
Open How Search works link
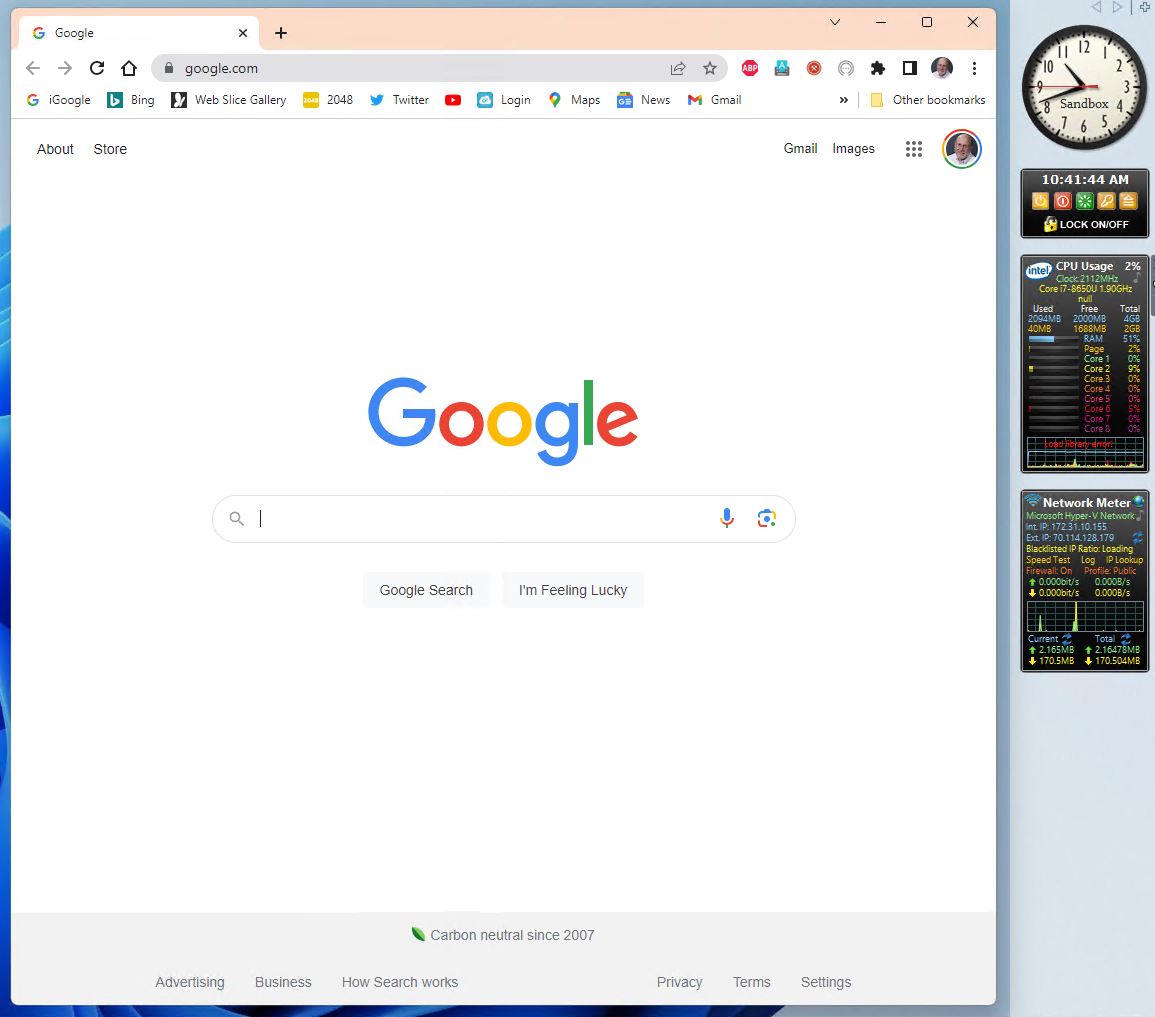400,982
